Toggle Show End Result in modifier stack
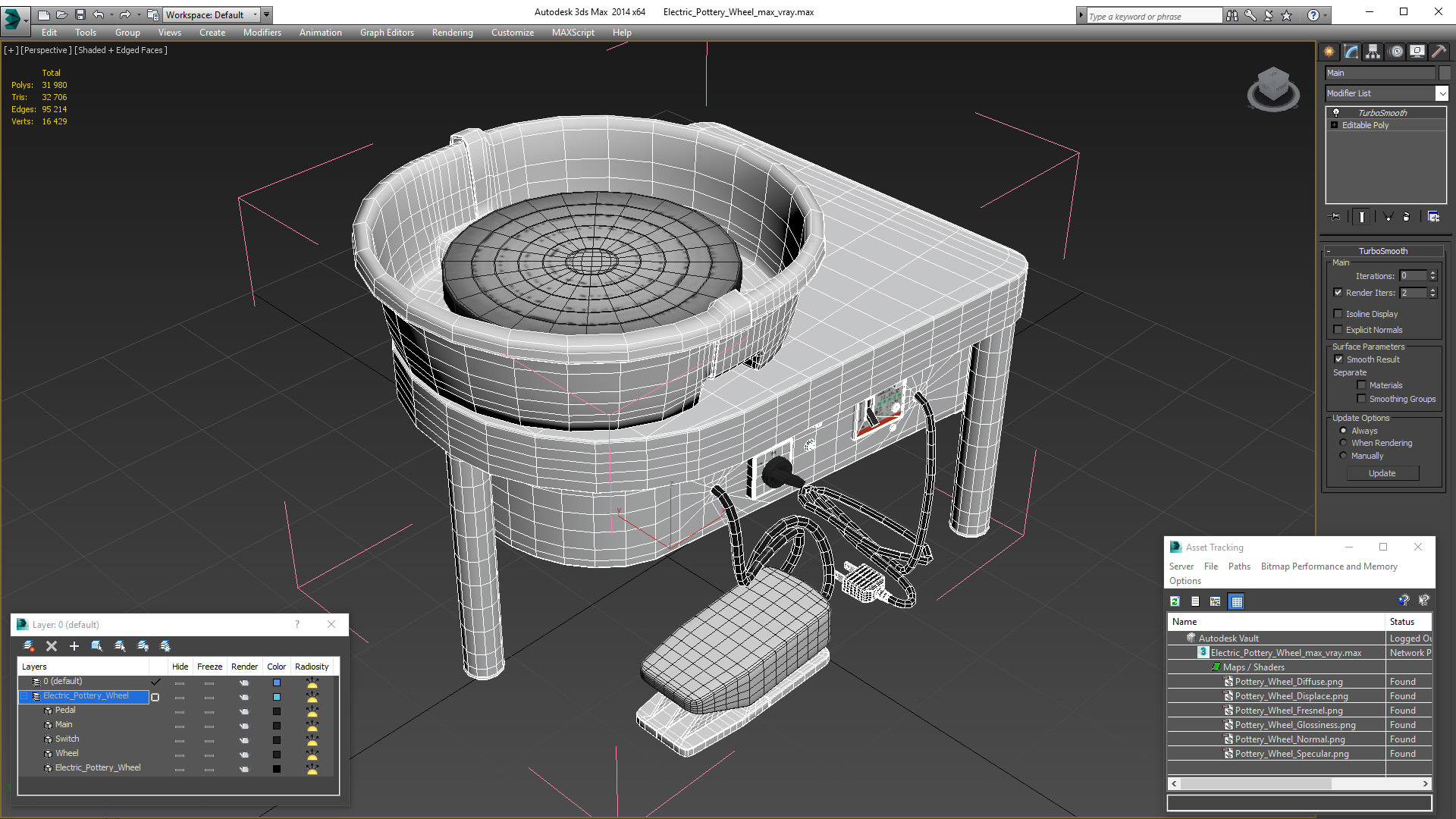 click(x=1362, y=217)
